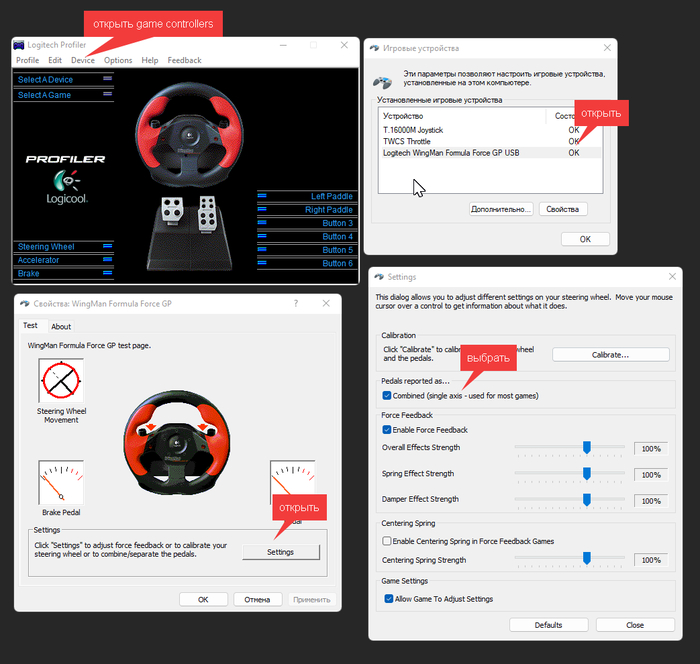Select T.16000M Joystick in the device list
Viewport: 700px width, 664px height.
click(490, 130)
